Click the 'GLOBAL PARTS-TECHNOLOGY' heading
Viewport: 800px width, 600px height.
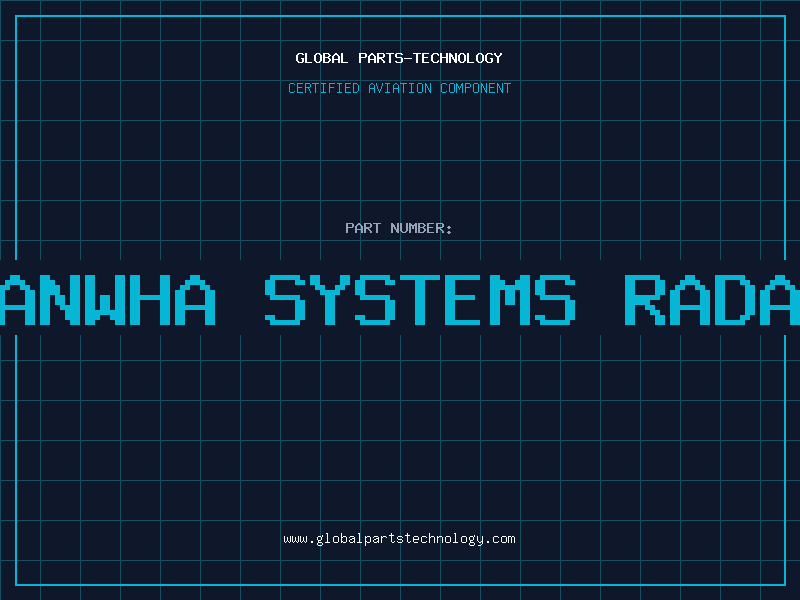click(399, 58)
